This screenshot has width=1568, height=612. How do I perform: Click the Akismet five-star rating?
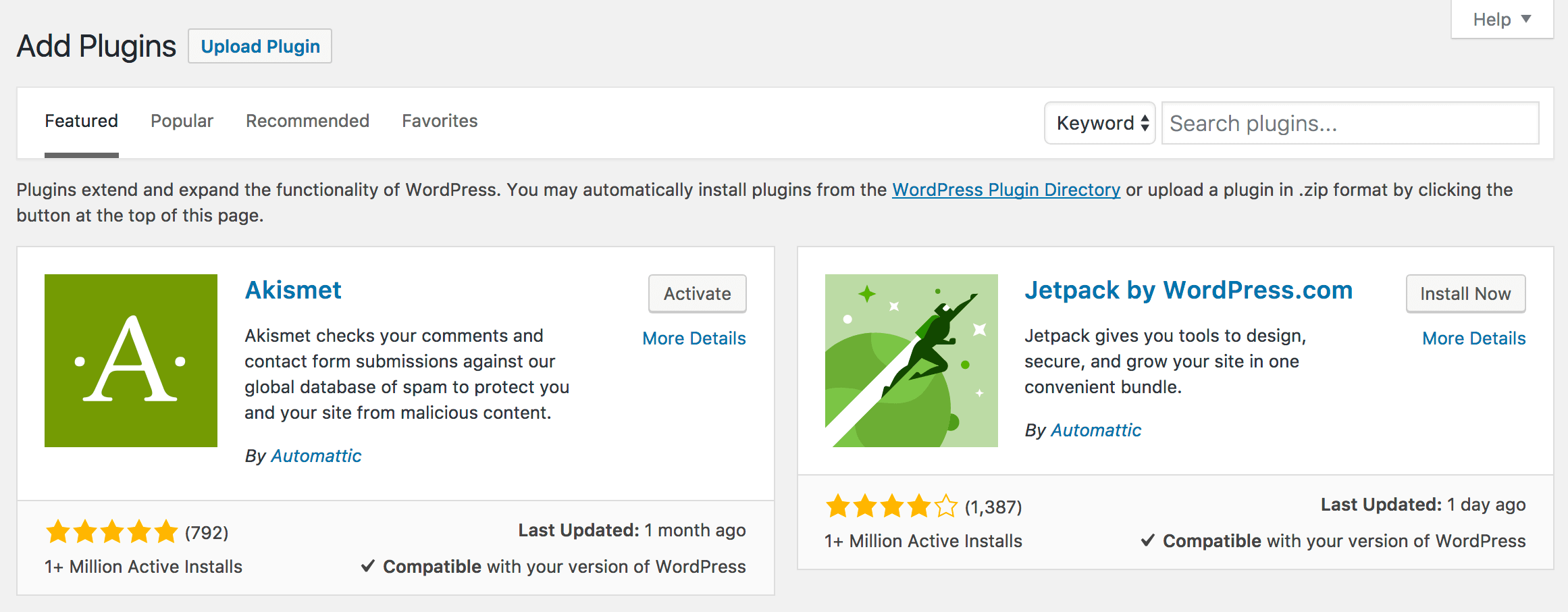(x=112, y=532)
